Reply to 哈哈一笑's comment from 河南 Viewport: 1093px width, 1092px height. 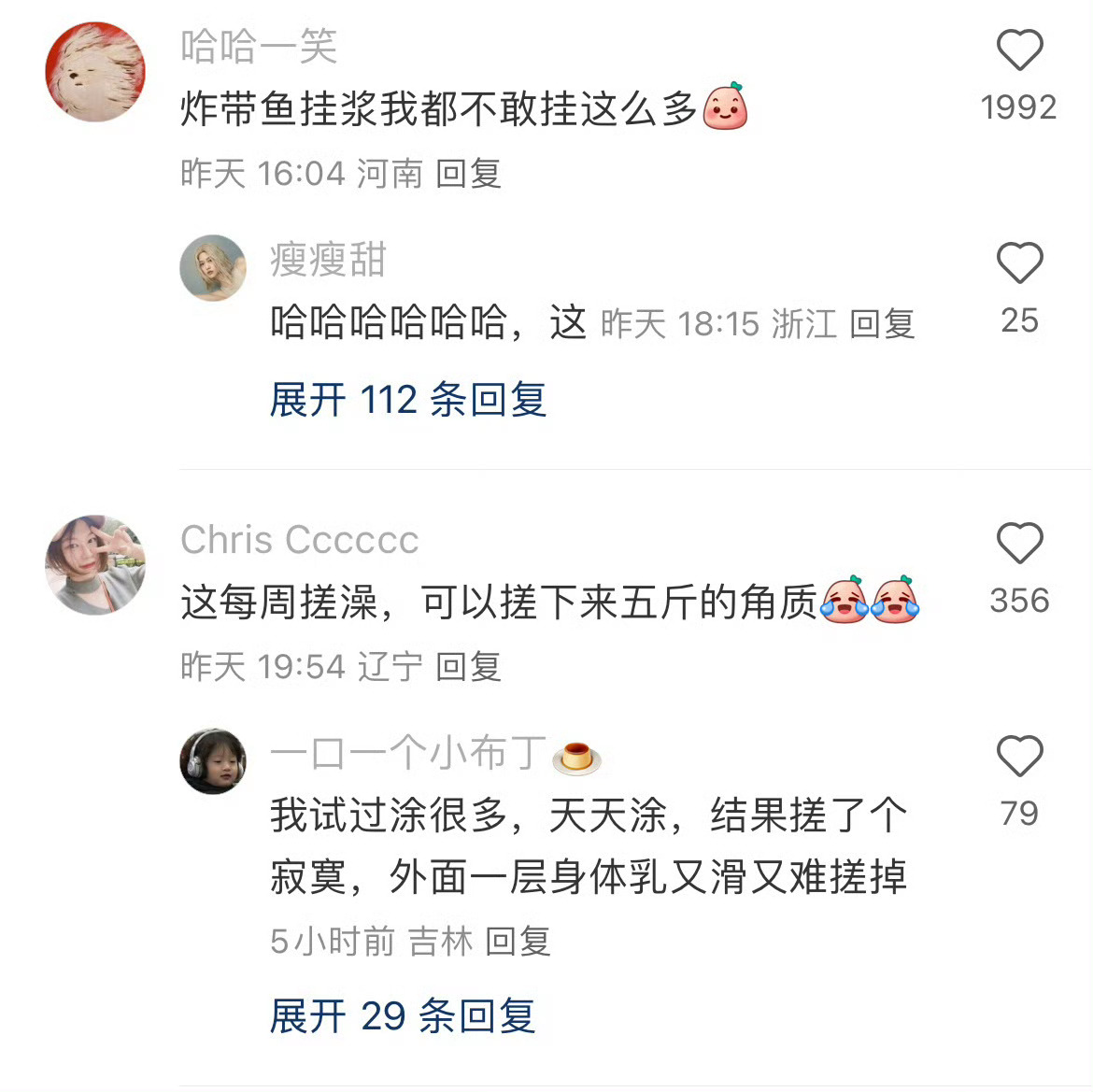coord(468,174)
